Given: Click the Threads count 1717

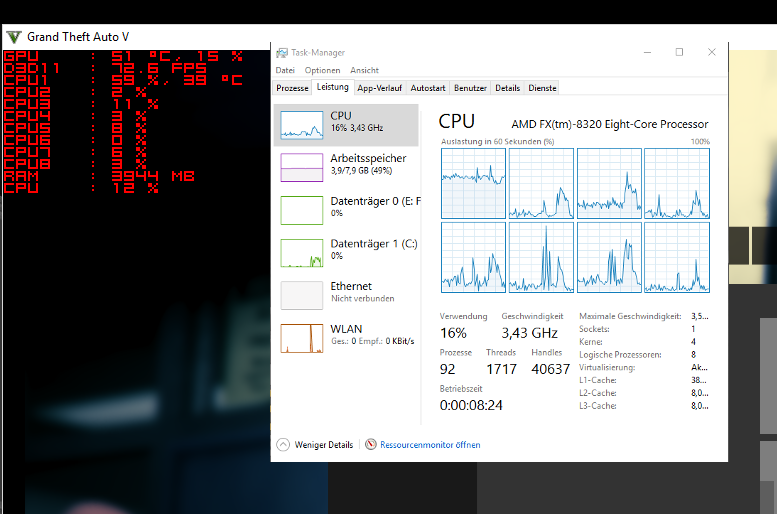Looking at the screenshot, I should (501, 369).
